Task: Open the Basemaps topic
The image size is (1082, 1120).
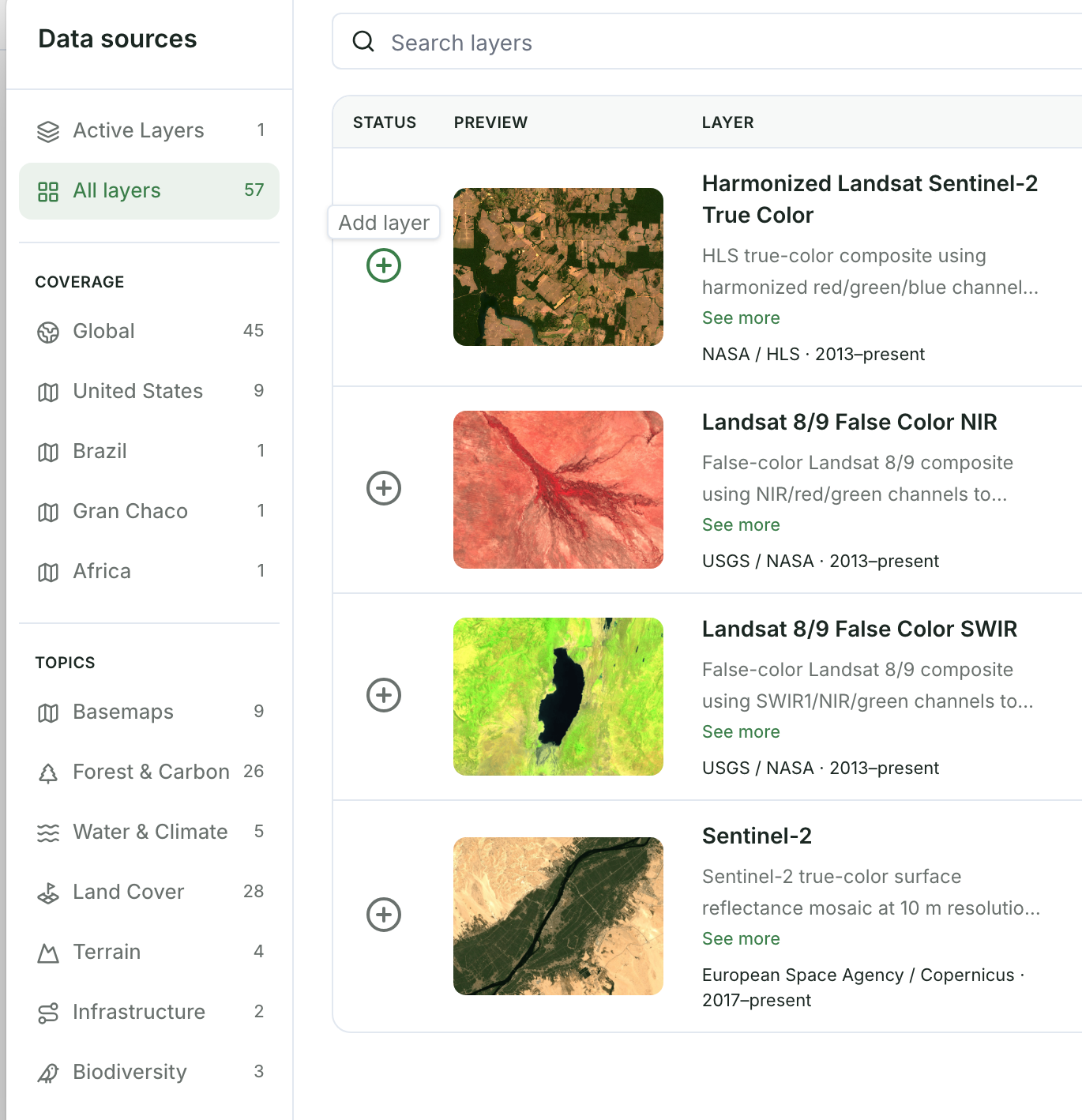Action: [149, 712]
